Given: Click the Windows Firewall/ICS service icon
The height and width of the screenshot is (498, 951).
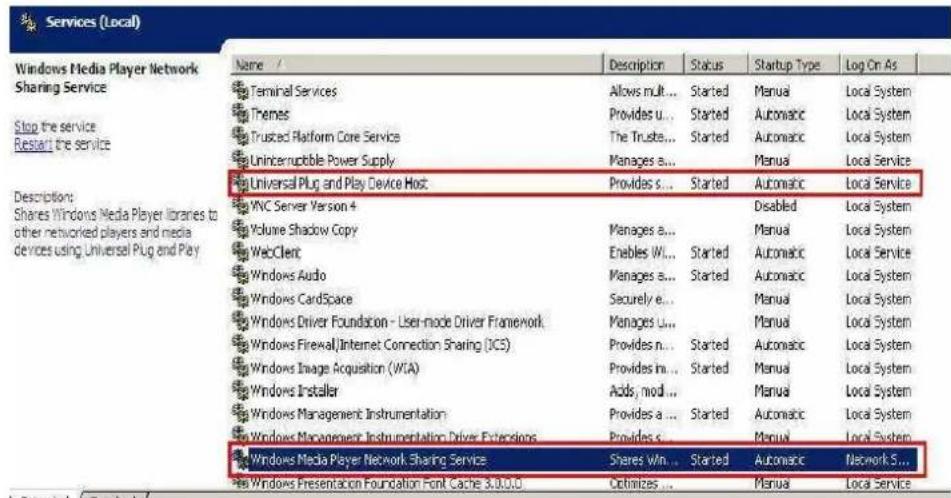Looking at the screenshot, I should [241, 345].
